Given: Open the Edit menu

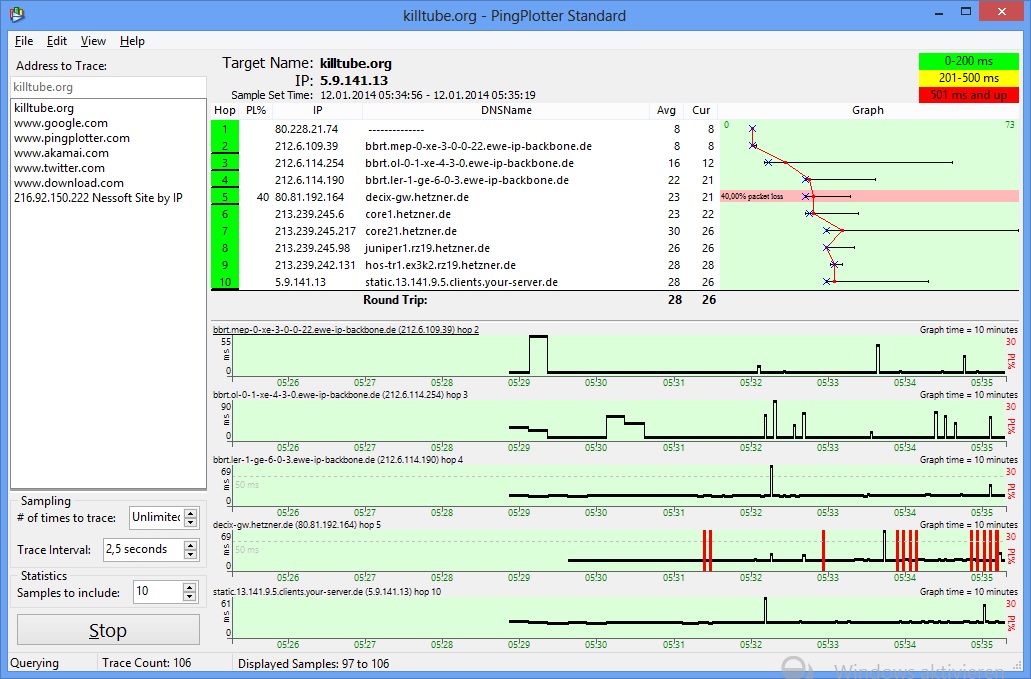Looking at the screenshot, I should (x=57, y=41).
